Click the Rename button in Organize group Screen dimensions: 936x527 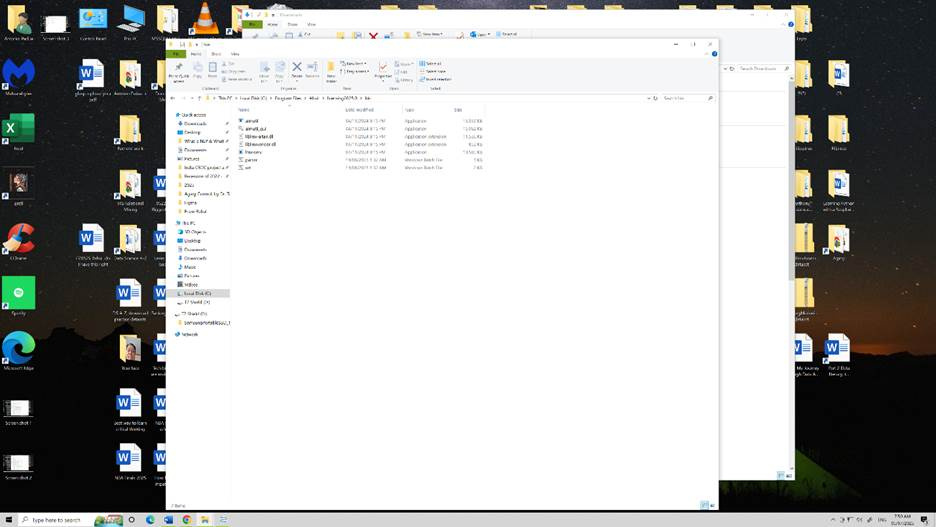[312, 70]
